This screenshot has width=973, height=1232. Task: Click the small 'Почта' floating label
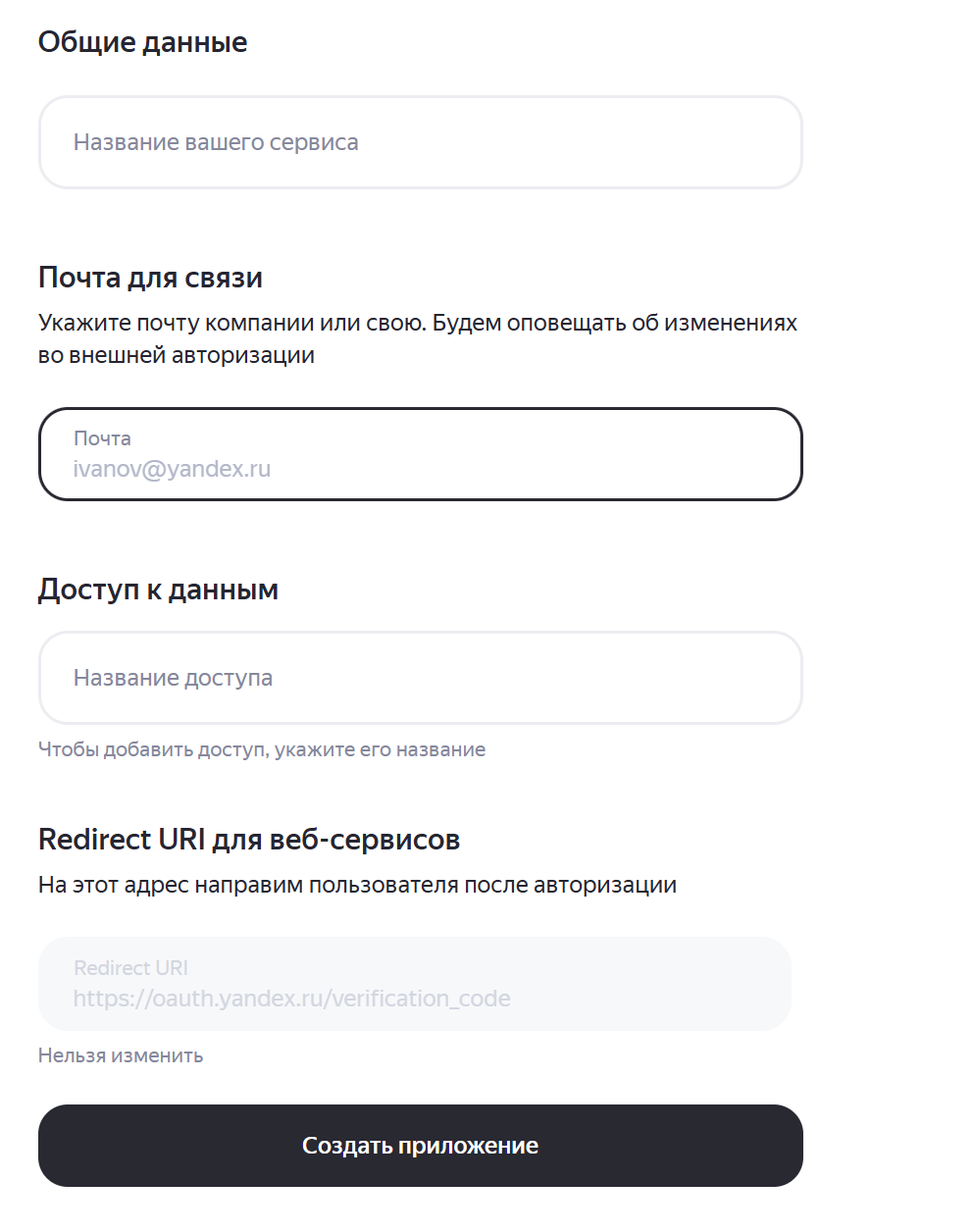coord(102,438)
